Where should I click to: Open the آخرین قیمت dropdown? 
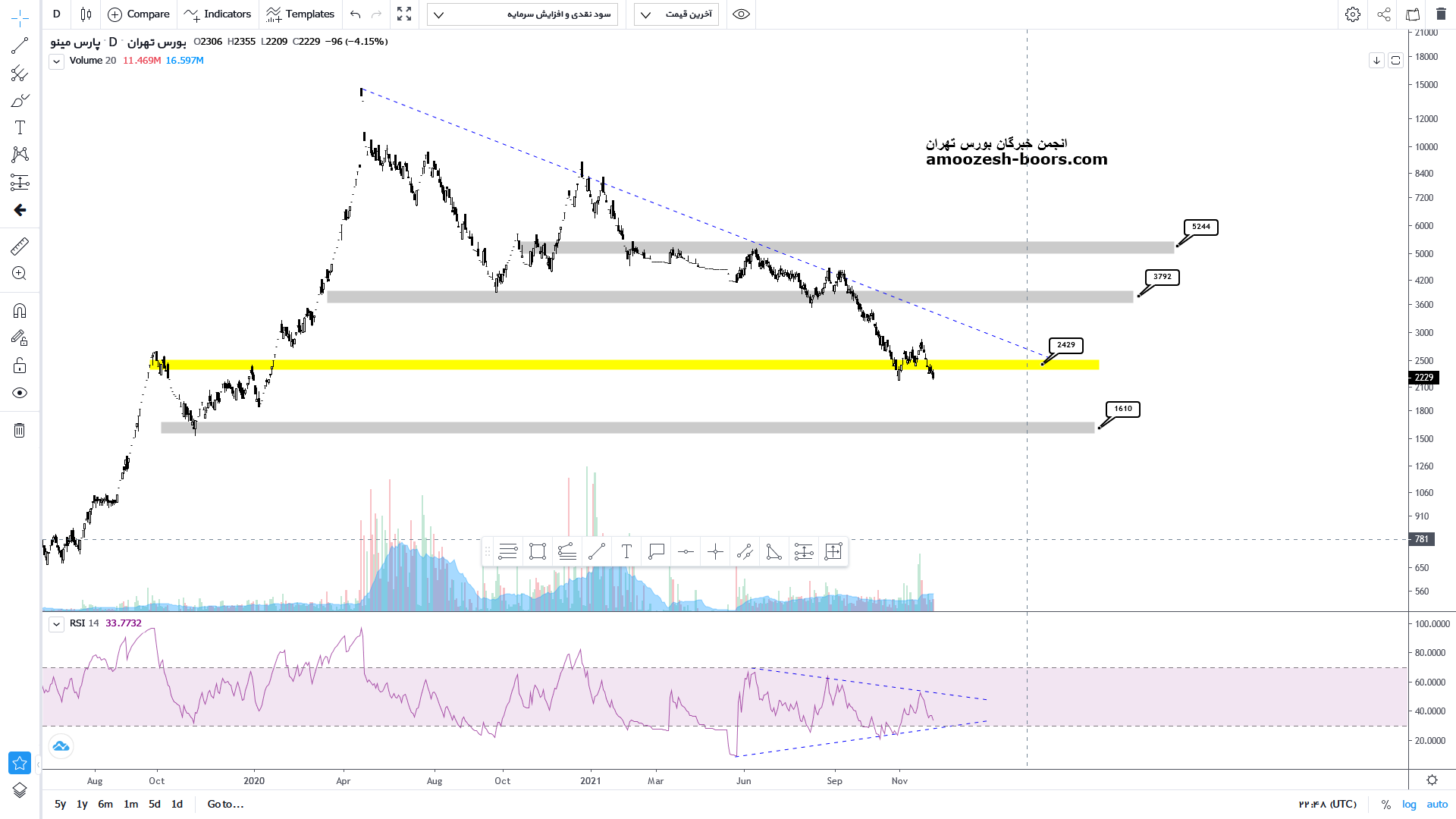point(676,14)
